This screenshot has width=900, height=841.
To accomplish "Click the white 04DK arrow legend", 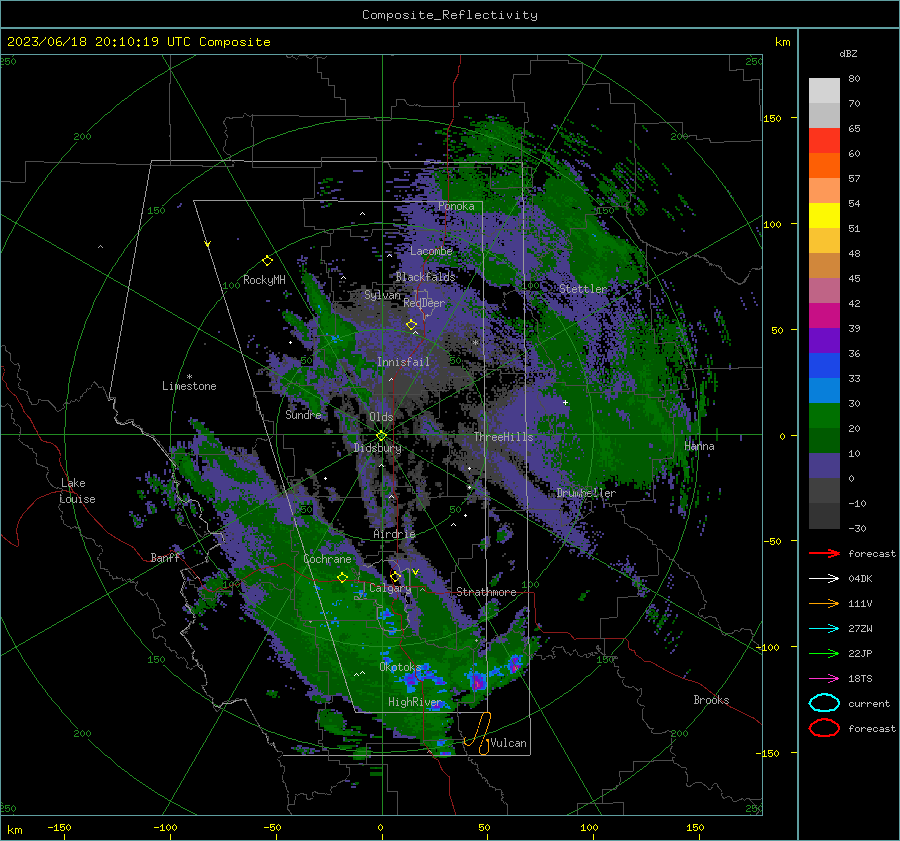I will tap(824, 578).
